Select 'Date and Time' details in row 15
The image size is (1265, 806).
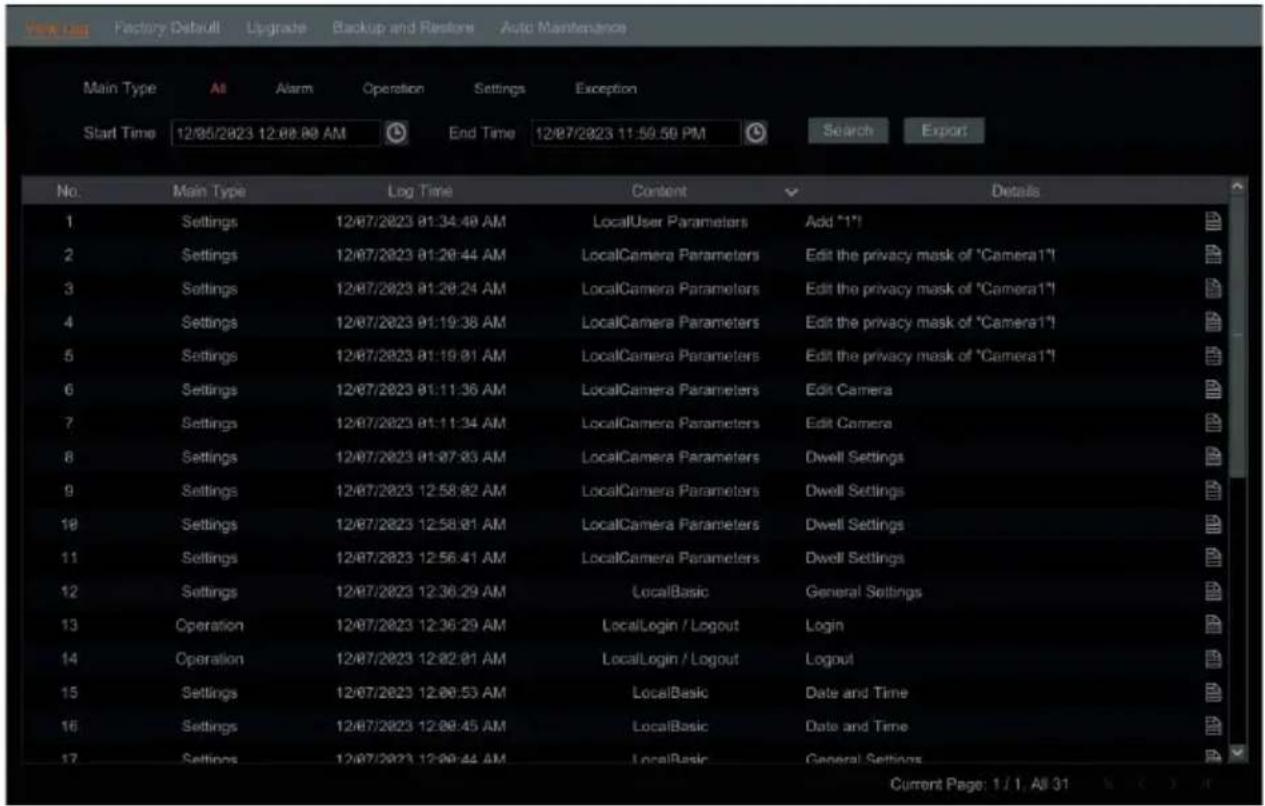pos(856,693)
